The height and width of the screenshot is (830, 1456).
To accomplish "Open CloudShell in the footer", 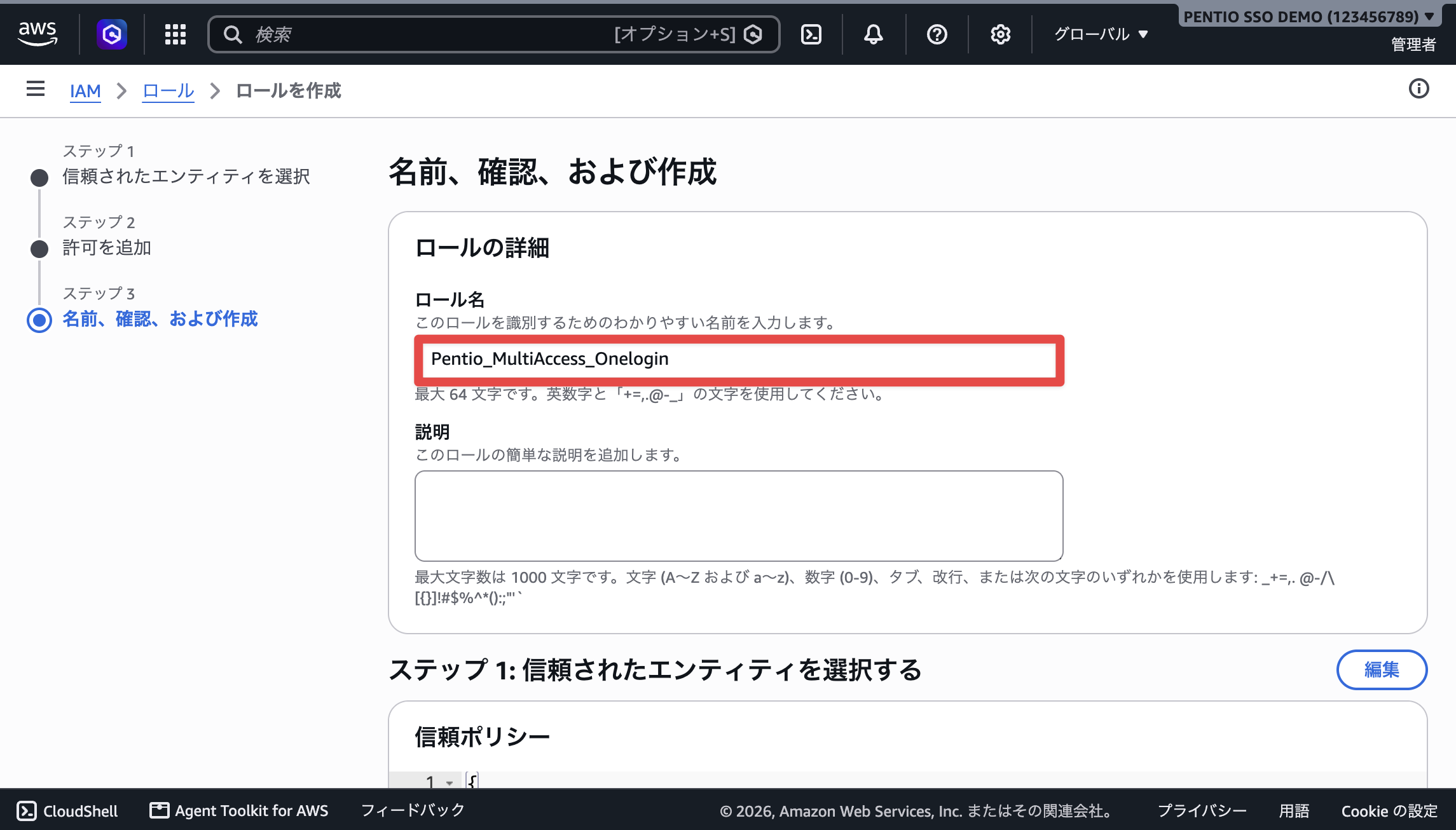I will click(67, 811).
